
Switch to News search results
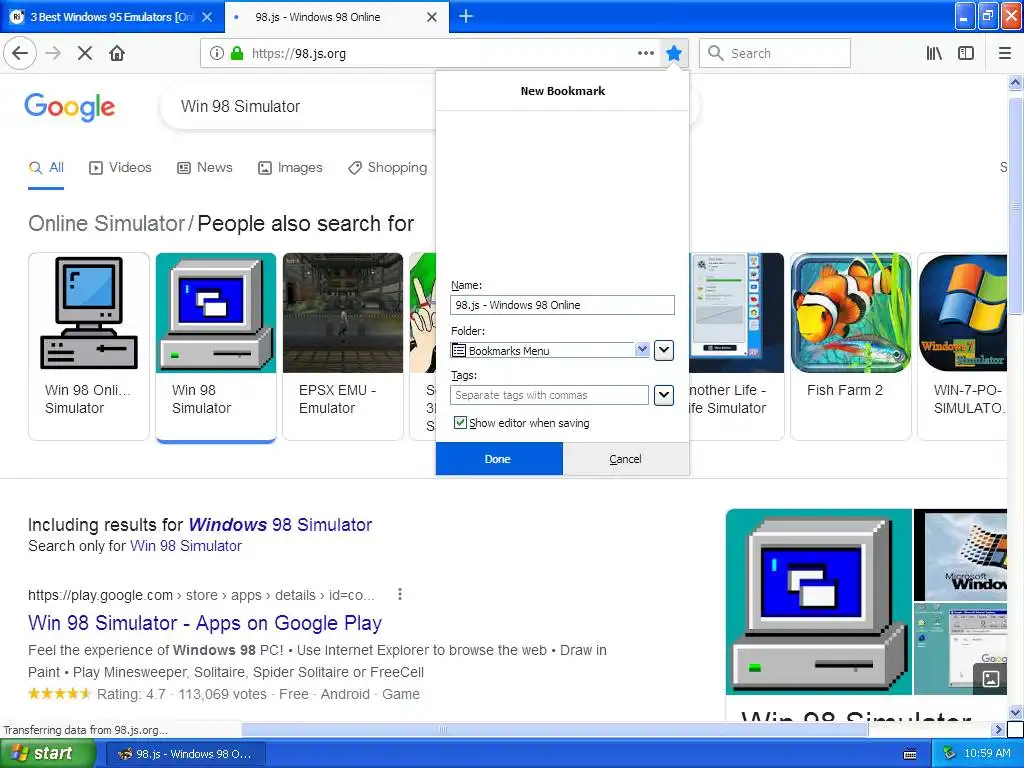point(205,168)
